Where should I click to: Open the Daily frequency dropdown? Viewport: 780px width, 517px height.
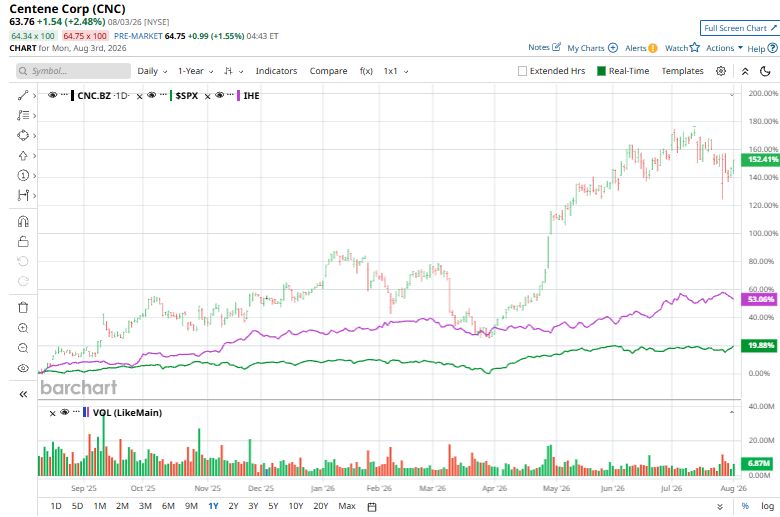[152, 71]
